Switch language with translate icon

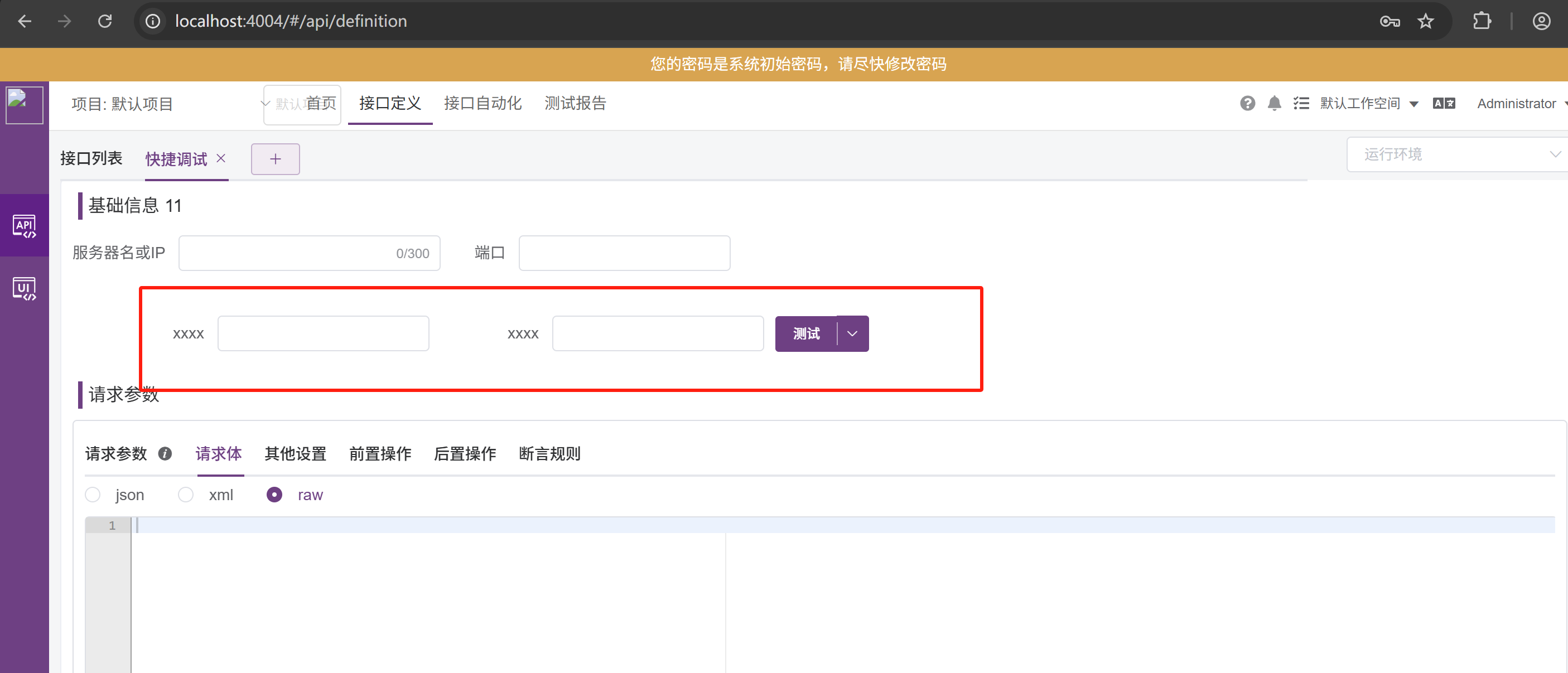click(1444, 104)
